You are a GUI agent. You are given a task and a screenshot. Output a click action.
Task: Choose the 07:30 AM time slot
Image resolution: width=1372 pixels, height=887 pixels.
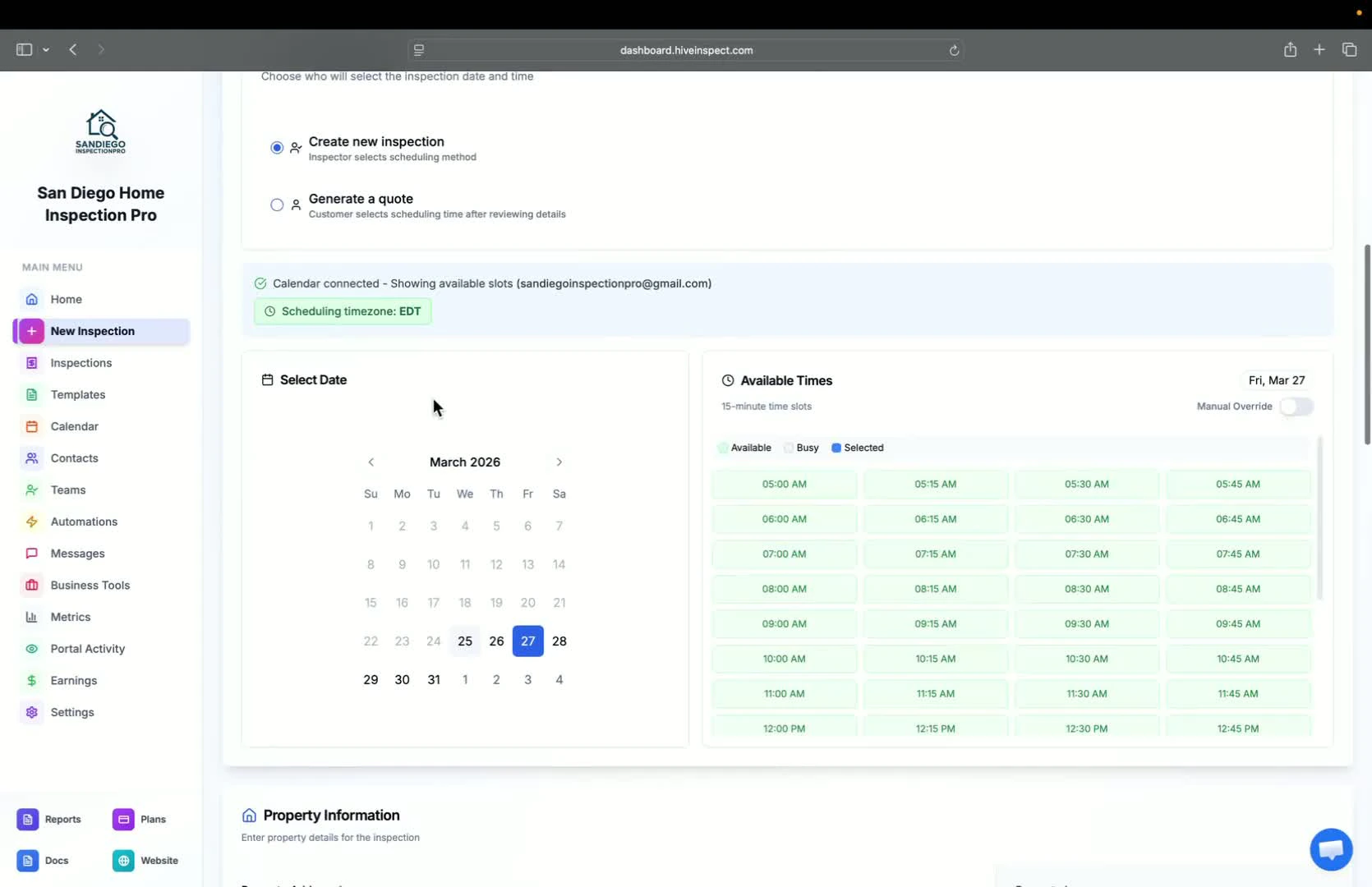tap(1086, 554)
